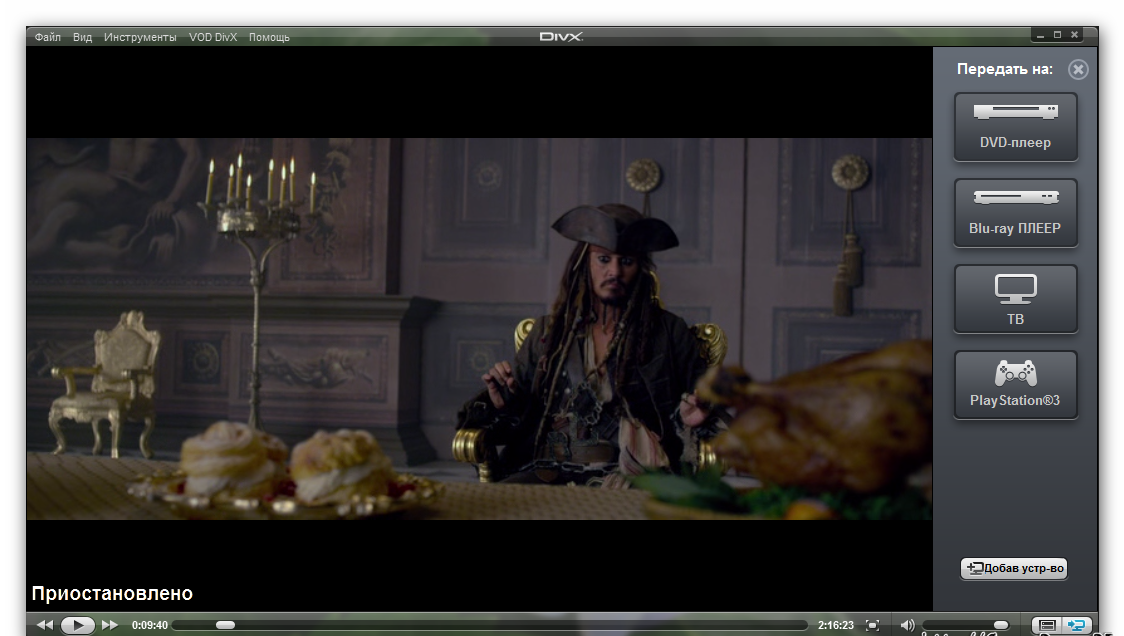This screenshot has width=1124, height=636.
Task: Close the DivX player window
Action: click(x=1075, y=34)
